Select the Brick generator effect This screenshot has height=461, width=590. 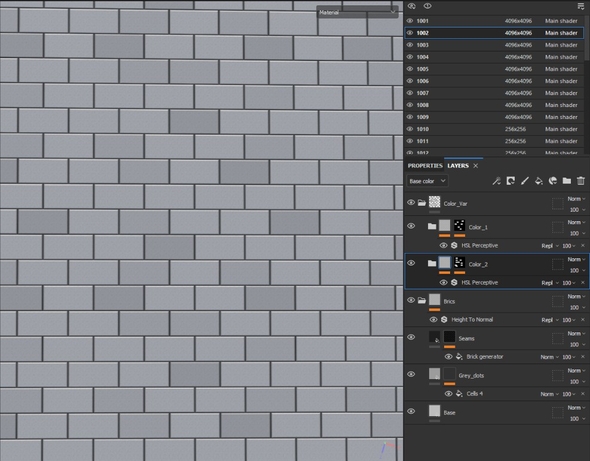(484, 356)
